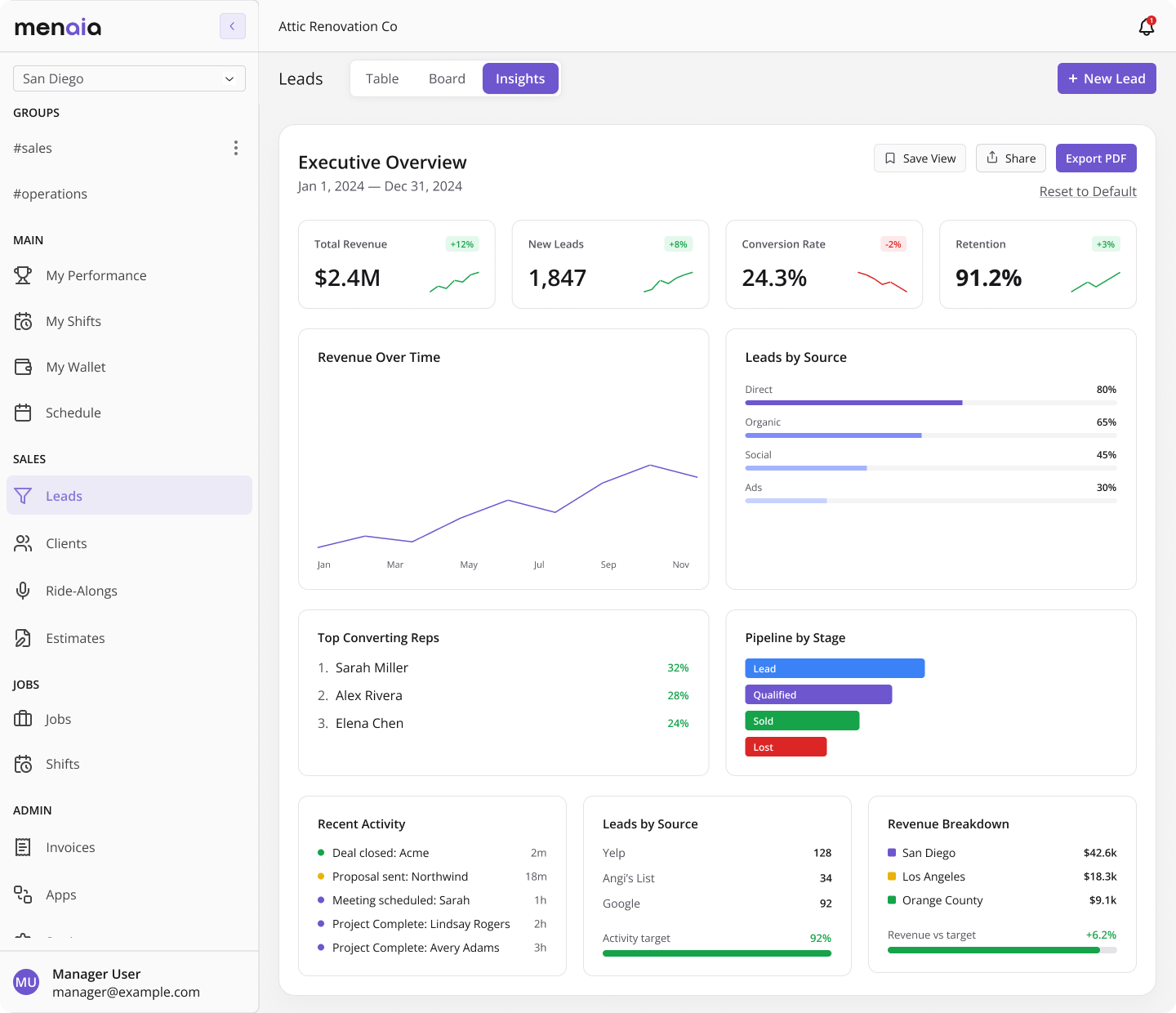The width and height of the screenshot is (1176, 1013).
Task: Switch to the Board view tab
Action: 447,78
